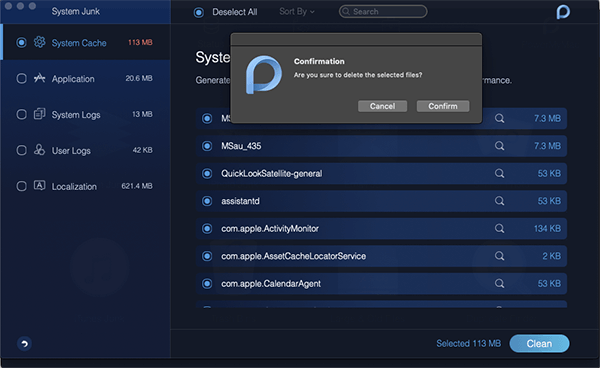This screenshot has height=368, width=600.
Task: Toggle the Deselect All radio button
Action: tap(199, 12)
